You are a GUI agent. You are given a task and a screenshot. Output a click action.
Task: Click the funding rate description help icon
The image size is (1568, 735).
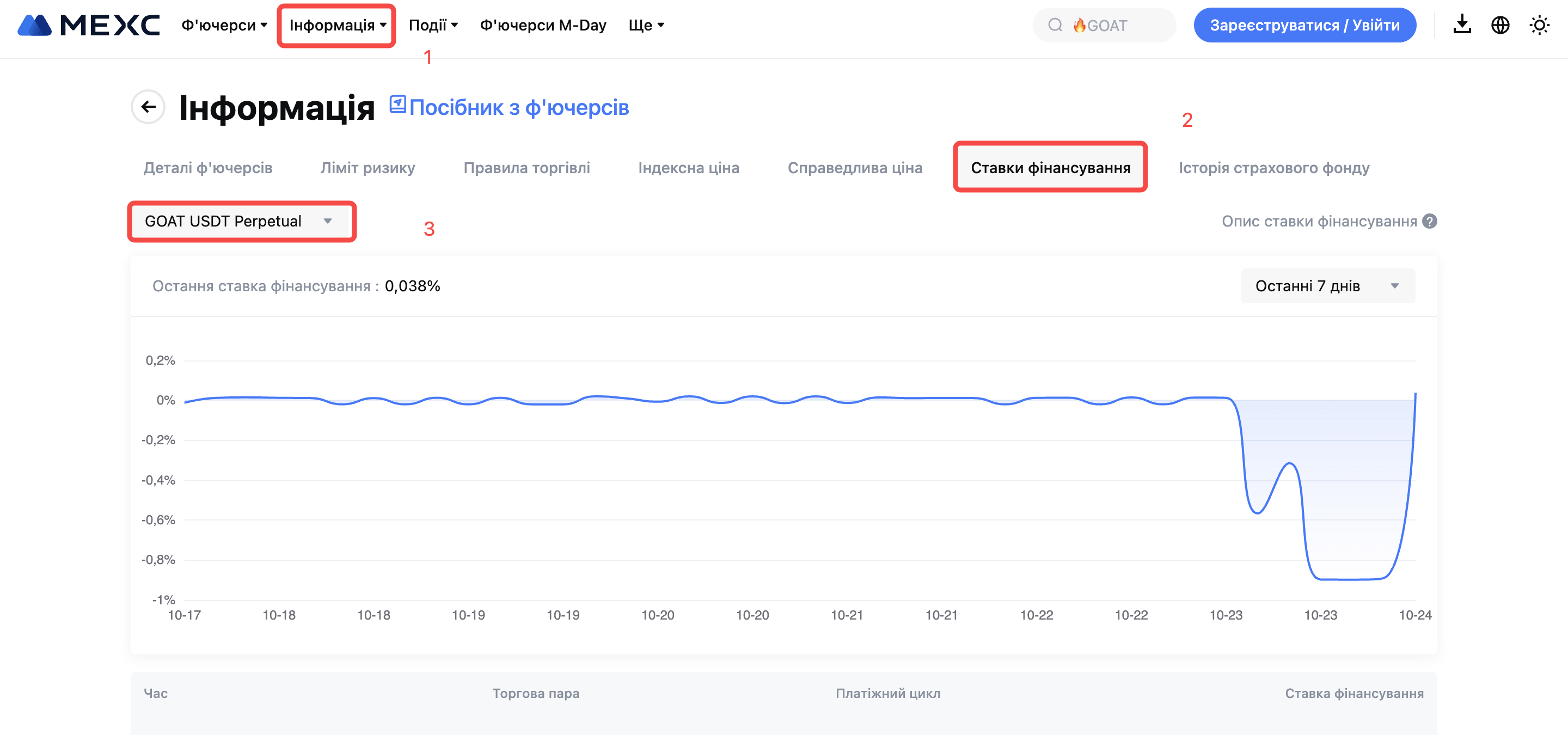tap(1430, 222)
